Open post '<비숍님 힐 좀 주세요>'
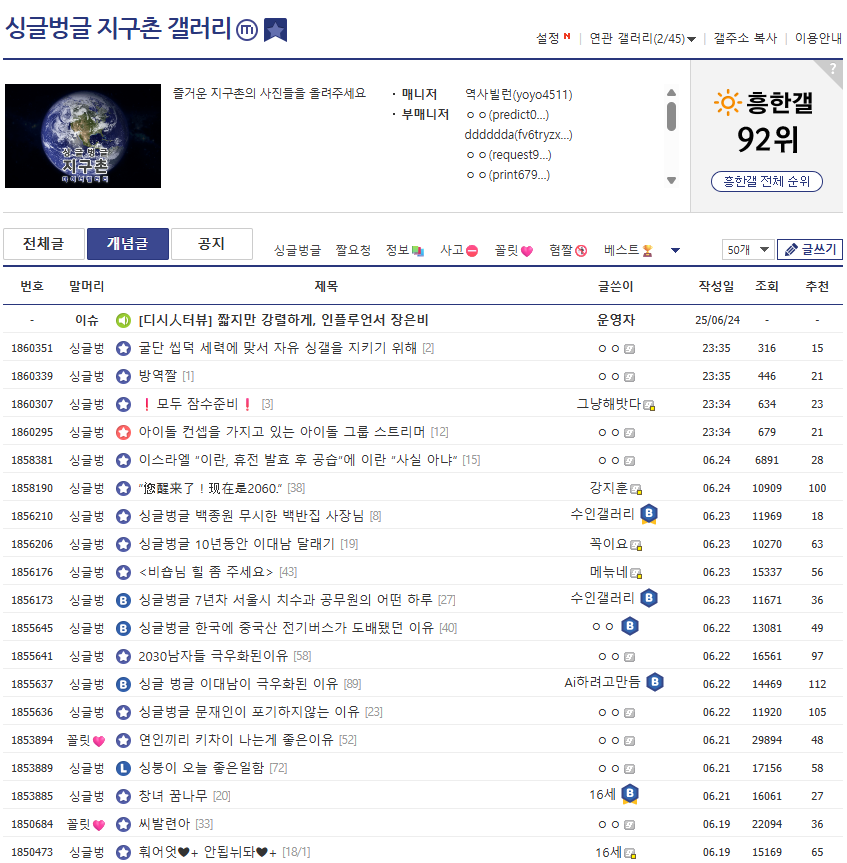Screen dimensions: 847x863 click(206, 572)
